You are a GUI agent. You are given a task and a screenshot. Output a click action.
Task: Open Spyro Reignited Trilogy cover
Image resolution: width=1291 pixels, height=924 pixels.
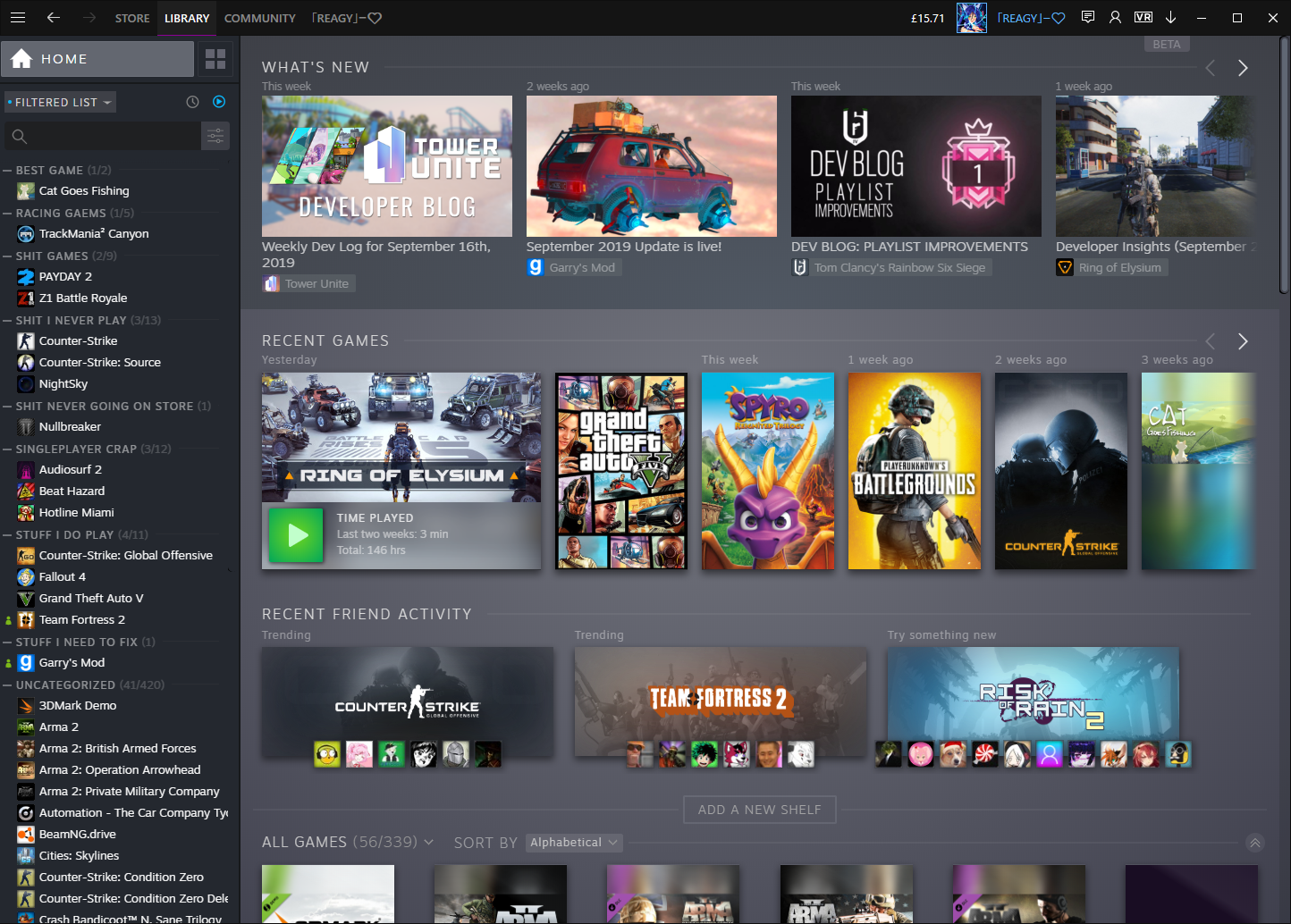768,471
